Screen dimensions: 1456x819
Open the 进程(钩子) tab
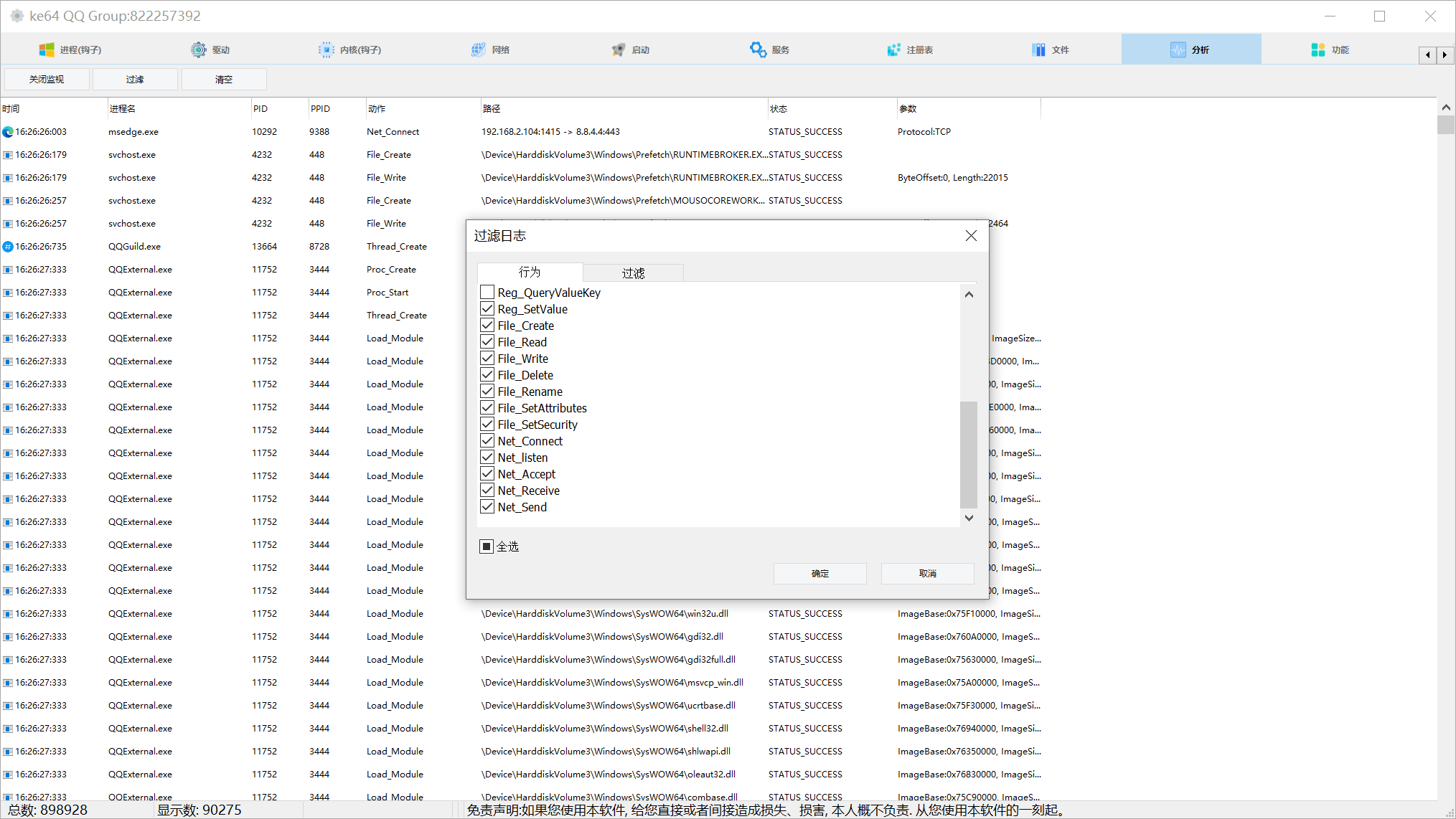point(70,49)
